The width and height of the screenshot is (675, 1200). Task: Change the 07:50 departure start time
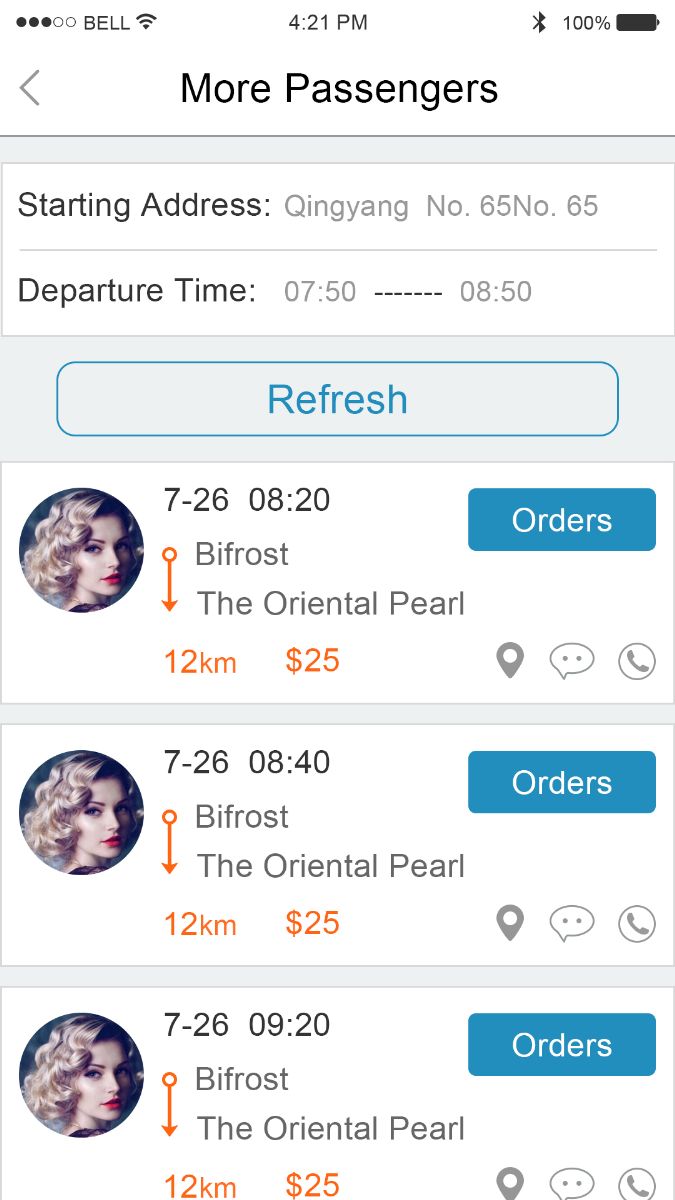tap(320, 292)
